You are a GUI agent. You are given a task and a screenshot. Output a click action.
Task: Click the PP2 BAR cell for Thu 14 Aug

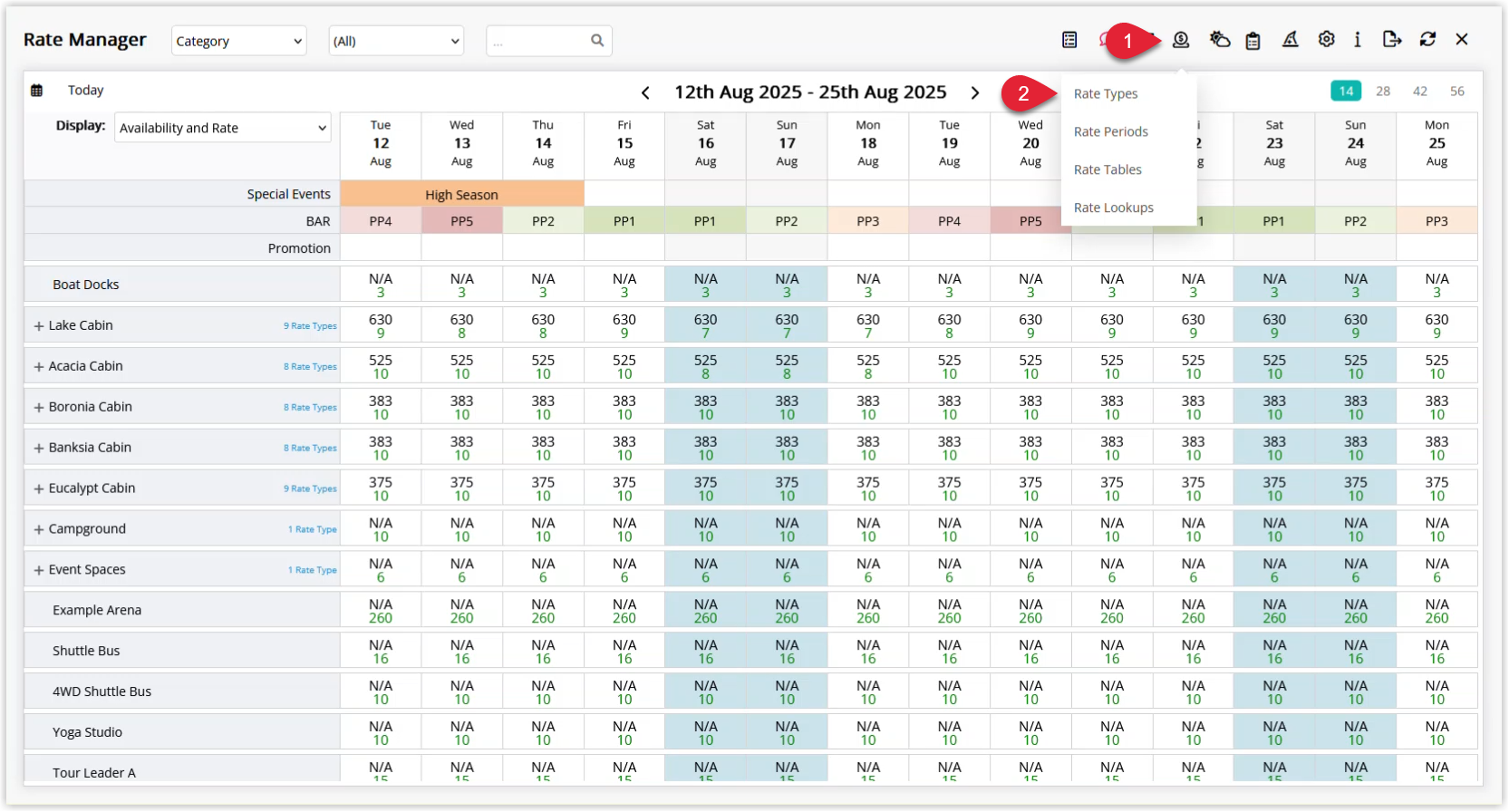pyautogui.click(x=543, y=221)
